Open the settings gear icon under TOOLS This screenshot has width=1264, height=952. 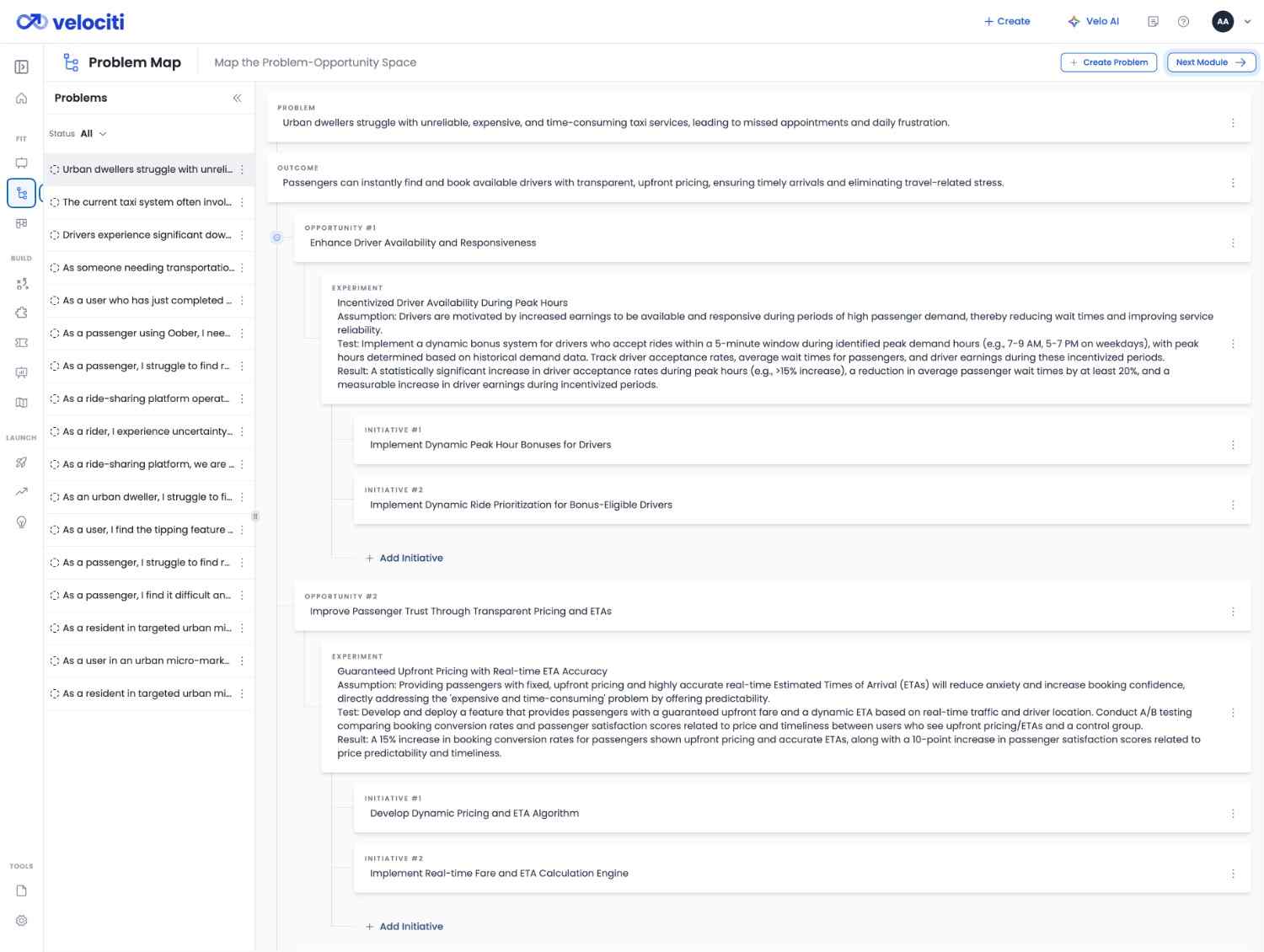pos(22,921)
